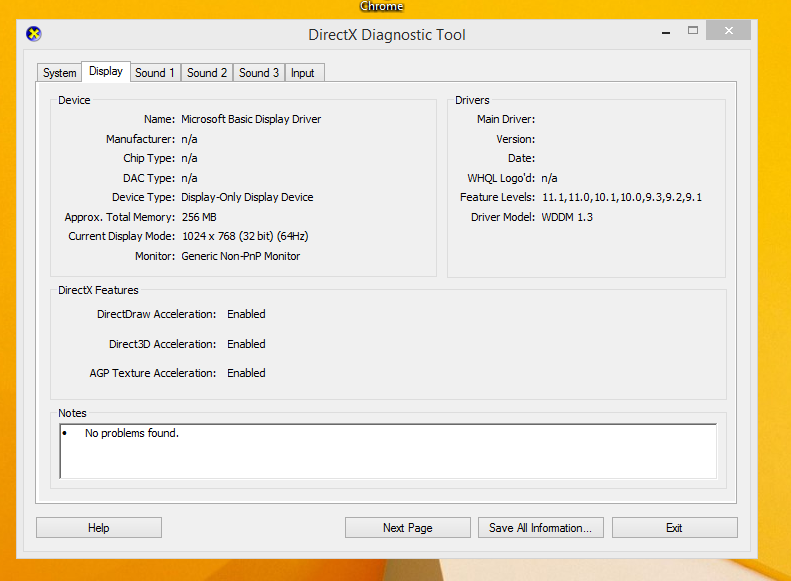The height and width of the screenshot is (581, 791).
Task: Click the 'Current Display Mode:' label
Action: [122, 236]
